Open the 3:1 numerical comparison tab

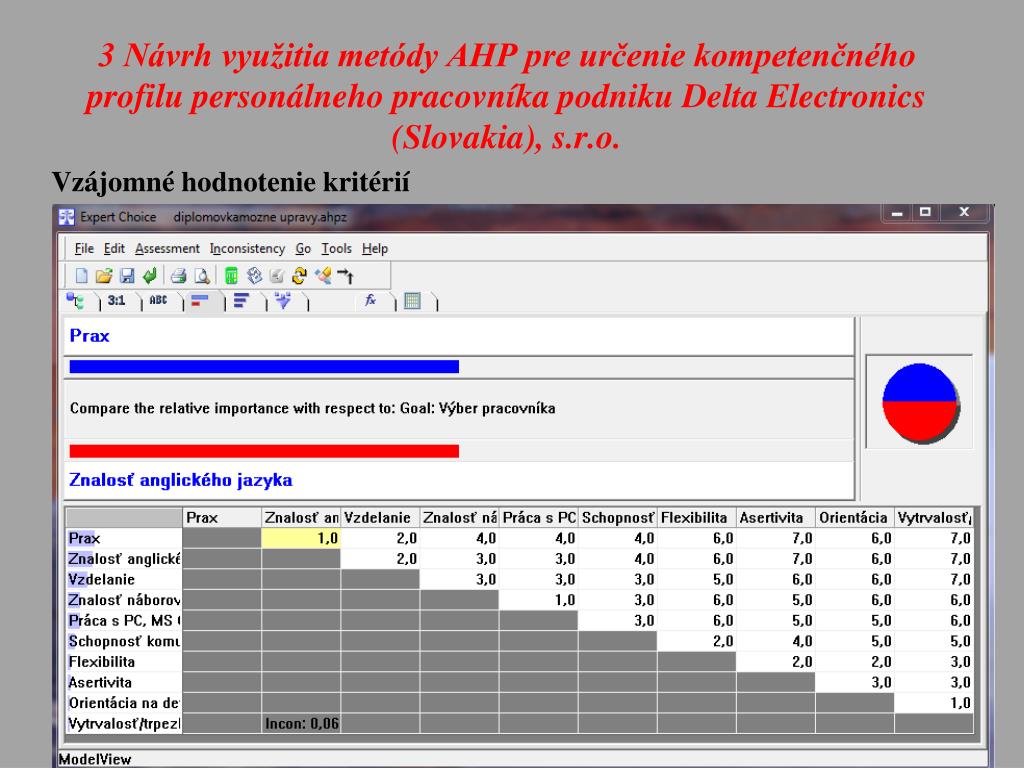coord(116,300)
